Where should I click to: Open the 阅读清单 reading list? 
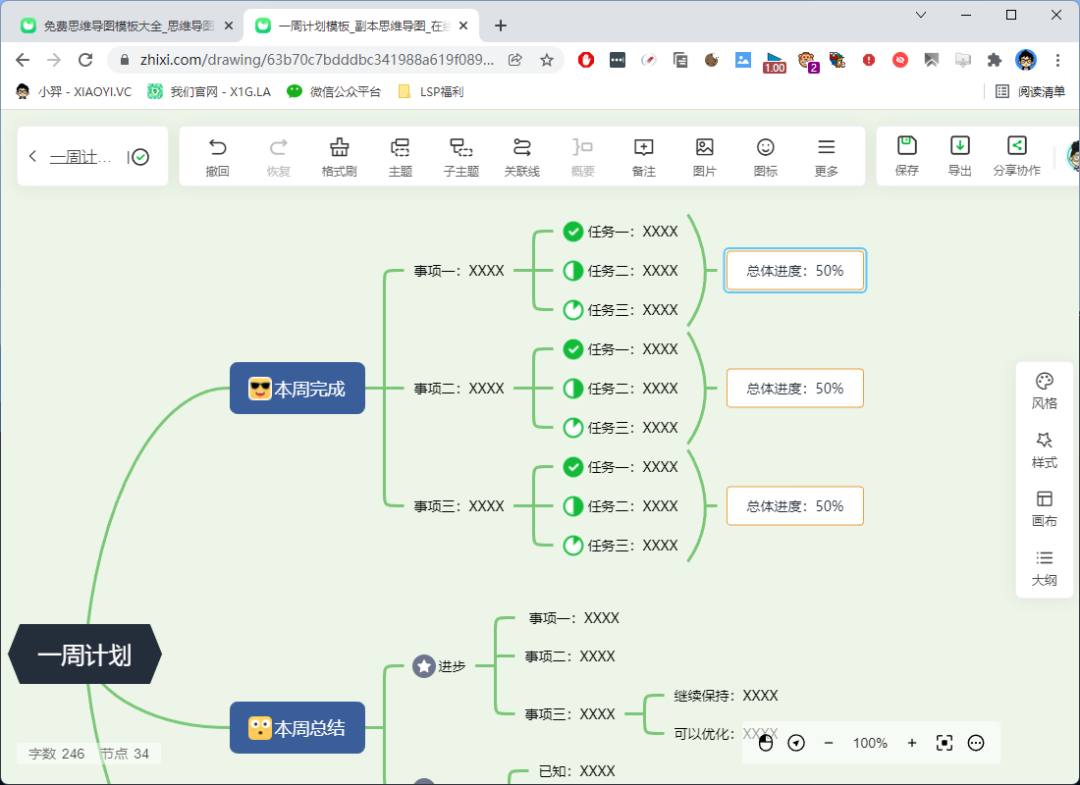(x=1030, y=92)
